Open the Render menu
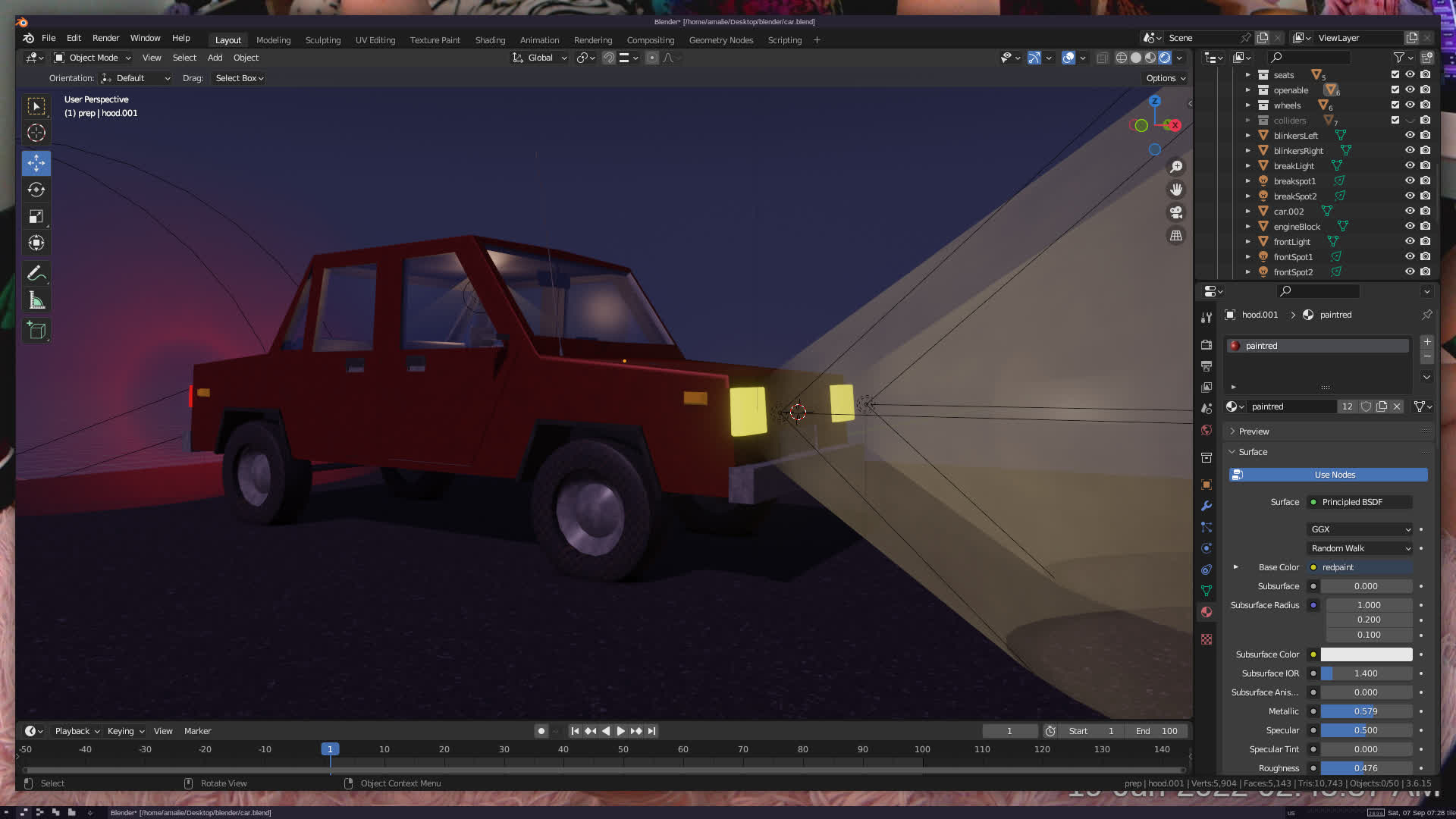This screenshot has height=819, width=1456. pos(105,38)
